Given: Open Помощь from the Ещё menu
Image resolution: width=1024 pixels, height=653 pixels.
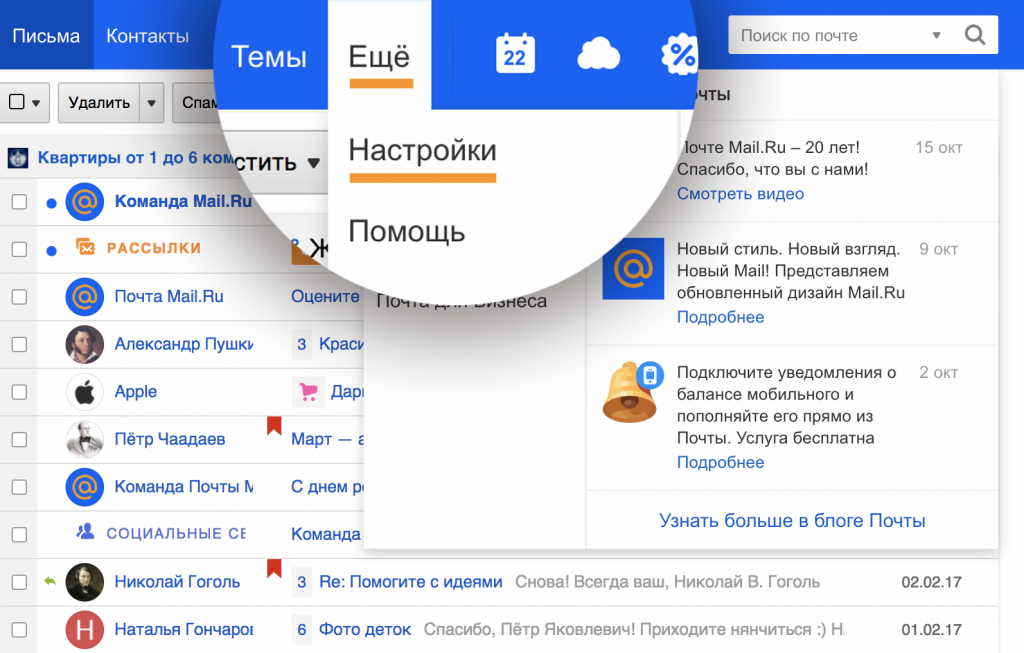Looking at the screenshot, I should click(x=406, y=232).
